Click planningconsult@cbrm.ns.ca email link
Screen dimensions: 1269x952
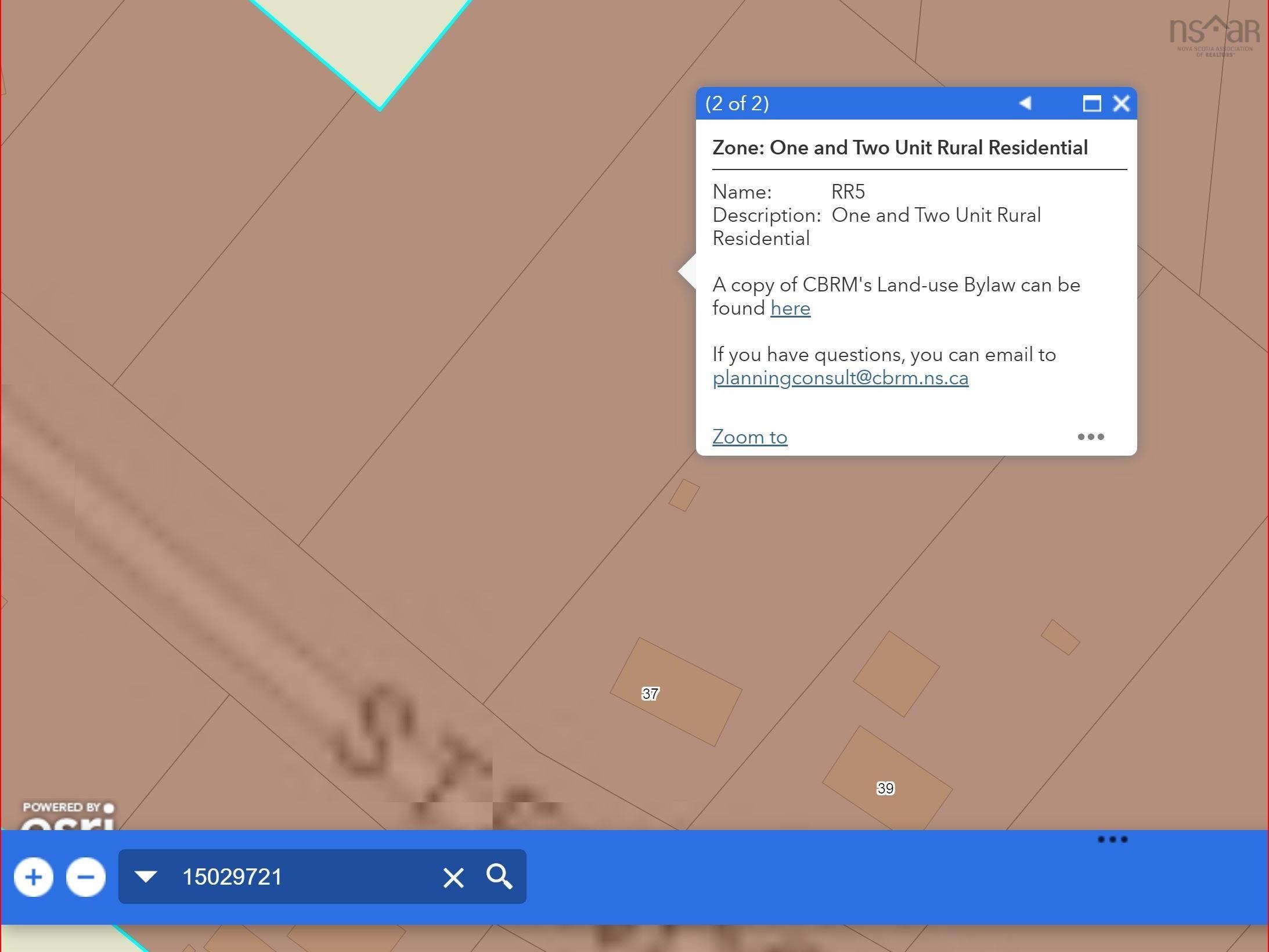pos(840,378)
